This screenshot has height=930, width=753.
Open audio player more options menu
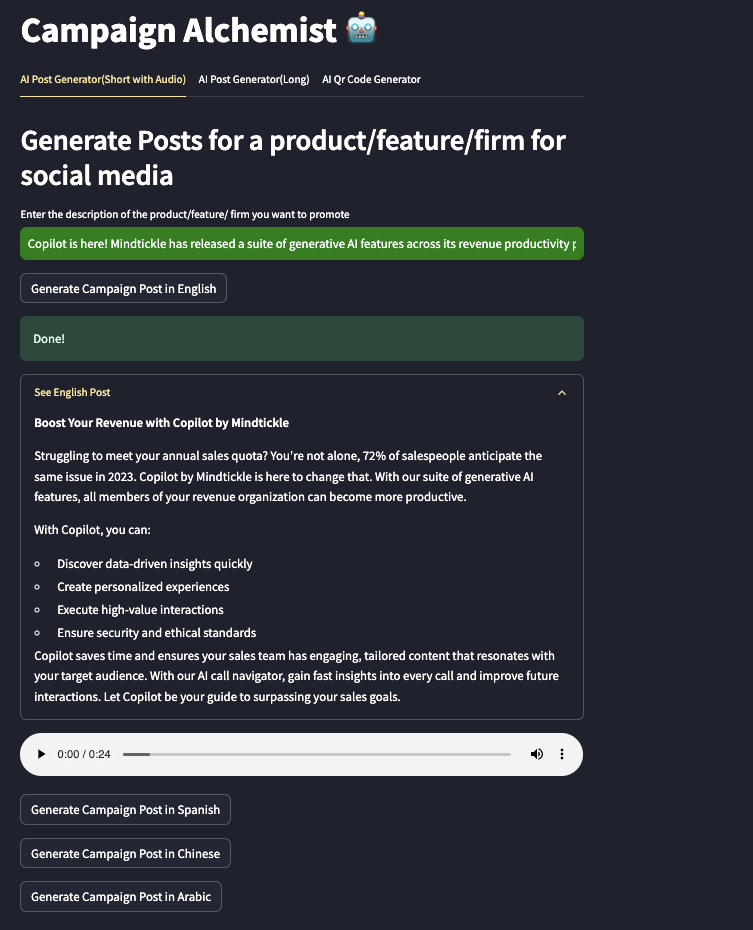(x=562, y=754)
